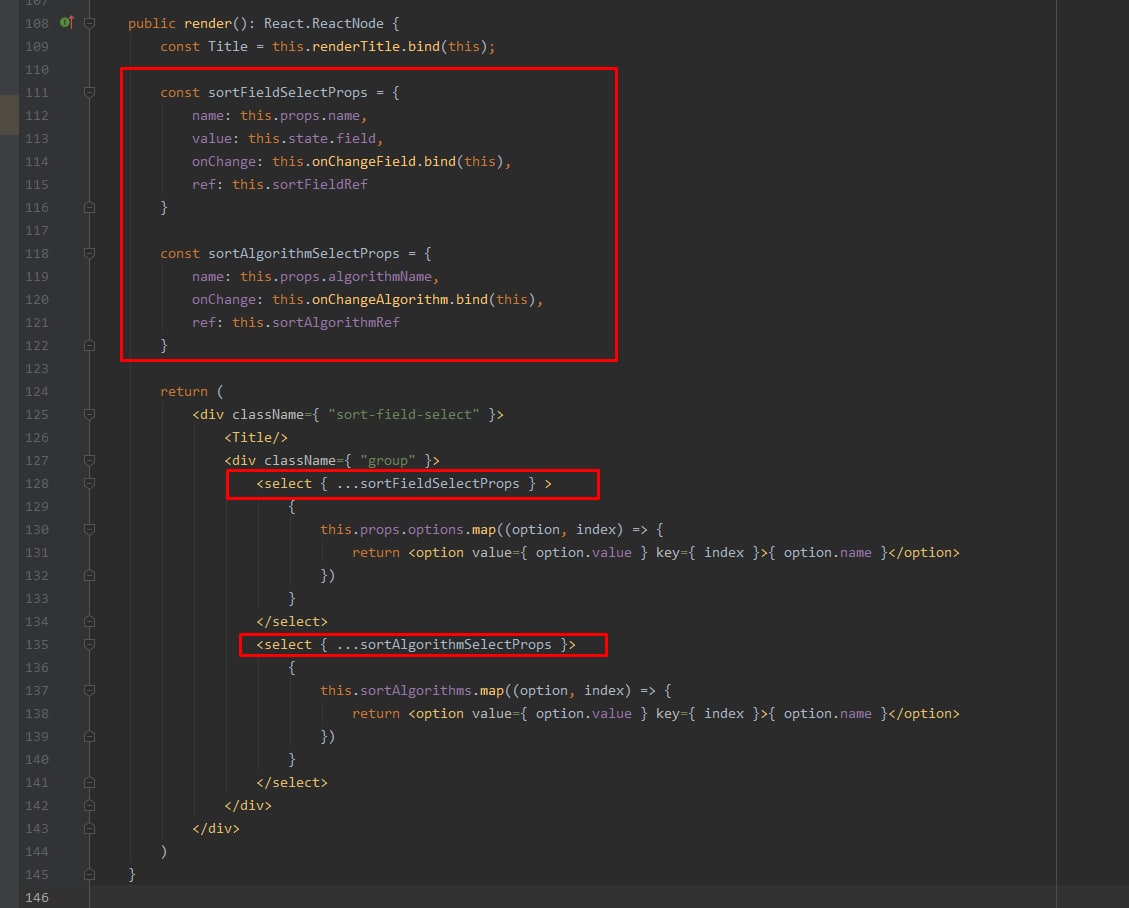Click line number 117 in the gutter

(x=37, y=230)
